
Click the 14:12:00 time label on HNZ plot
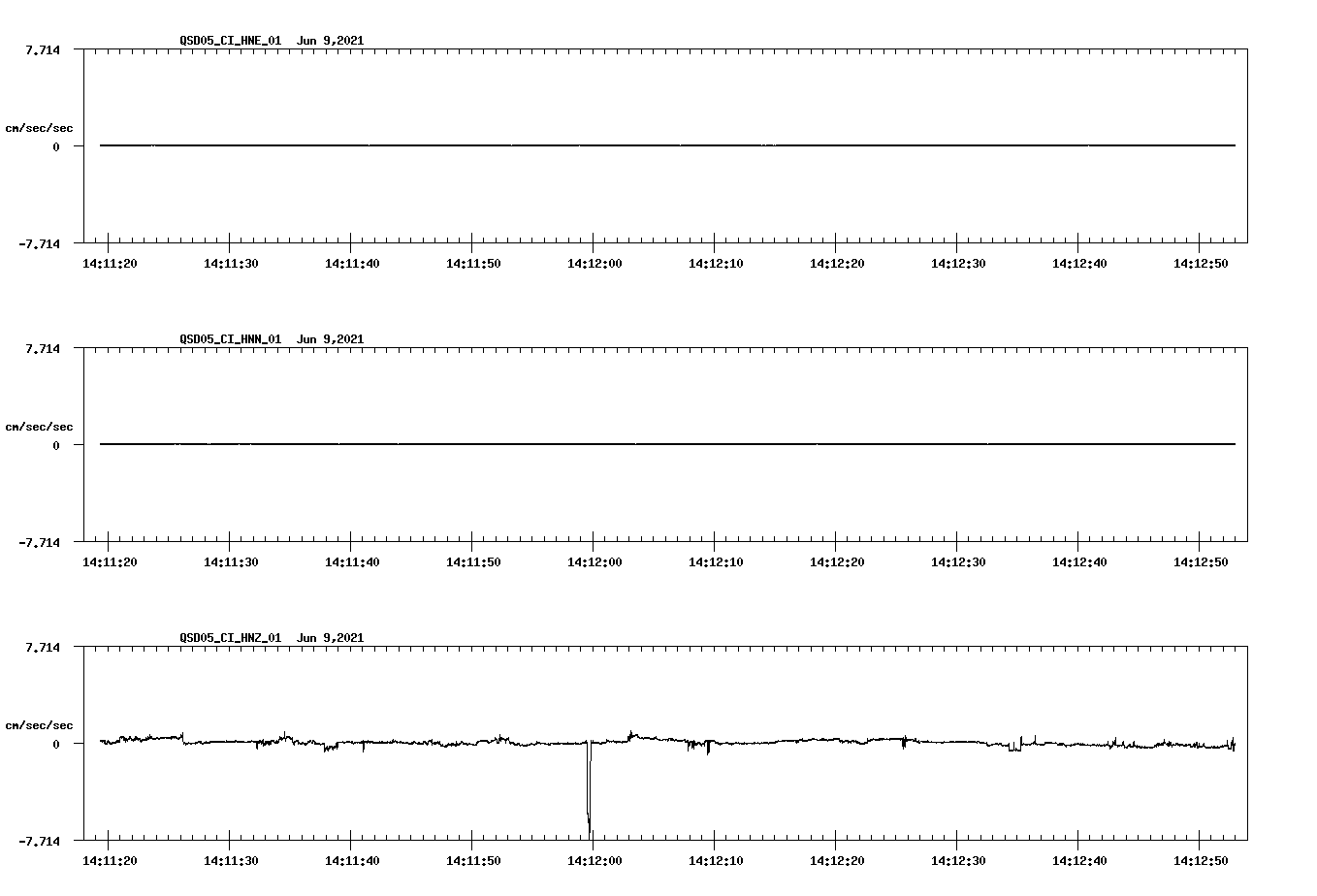click(594, 861)
